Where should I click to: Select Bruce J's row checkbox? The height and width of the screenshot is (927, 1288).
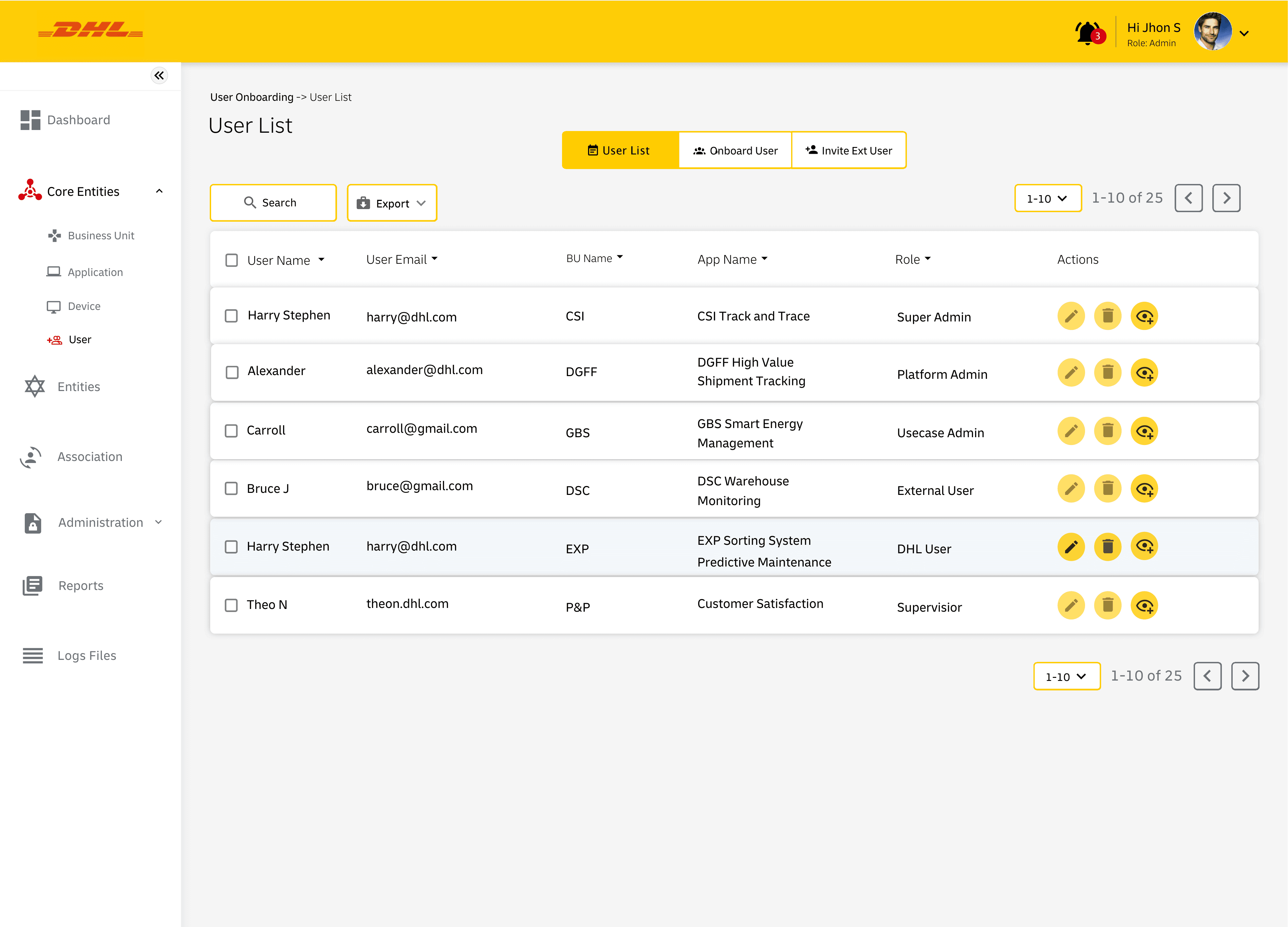coord(231,488)
